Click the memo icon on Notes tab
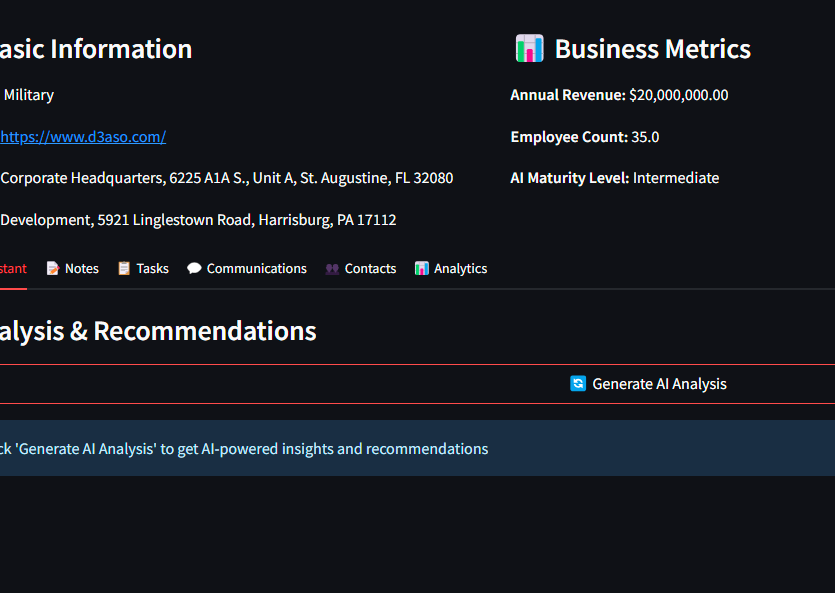 (x=53, y=269)
